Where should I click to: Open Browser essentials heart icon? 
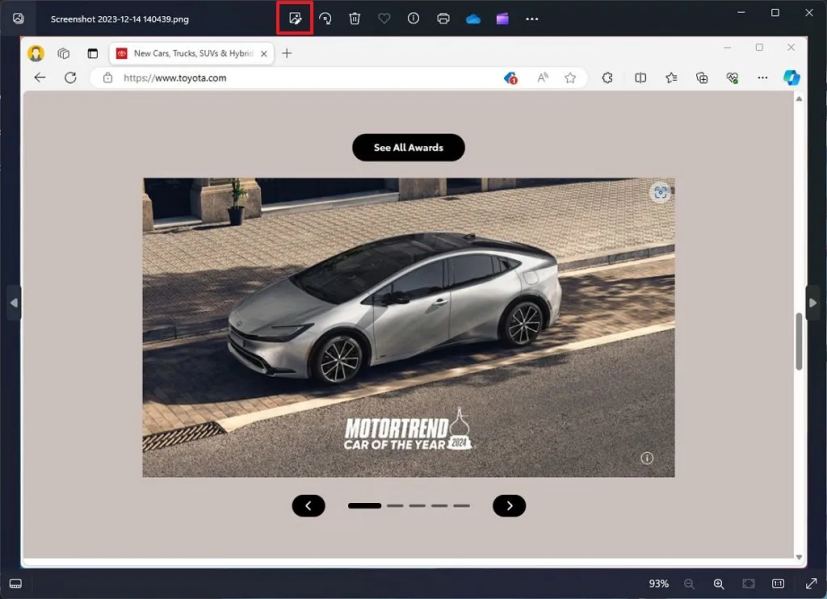point(732,78)
